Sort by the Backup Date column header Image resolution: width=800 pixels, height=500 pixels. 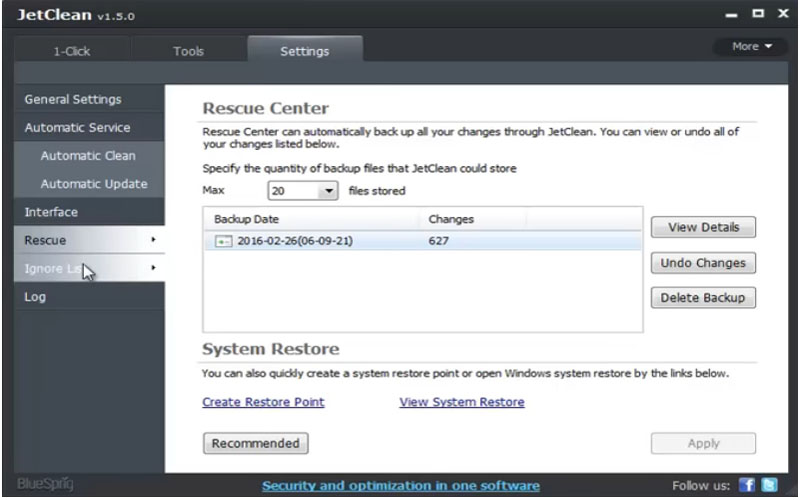click(311, 219)
